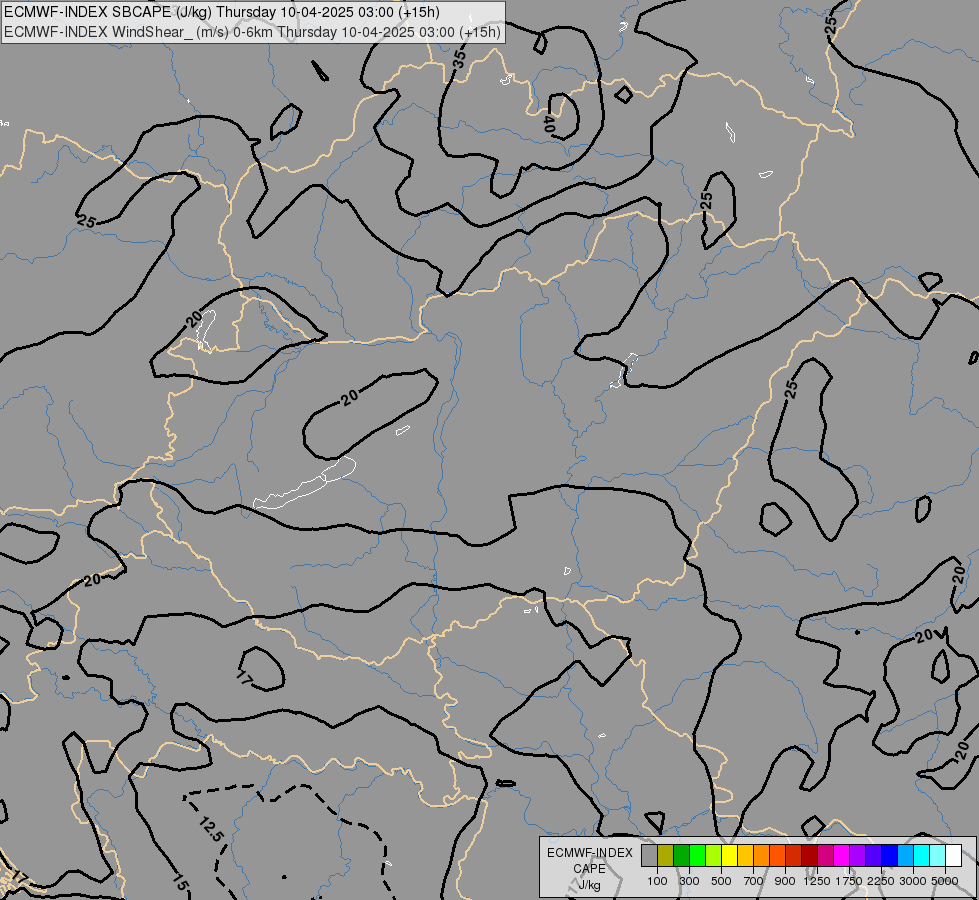979x900 pixels.
Task: Click the pure yellow legend swatch
Action: (x=730, y=855)
